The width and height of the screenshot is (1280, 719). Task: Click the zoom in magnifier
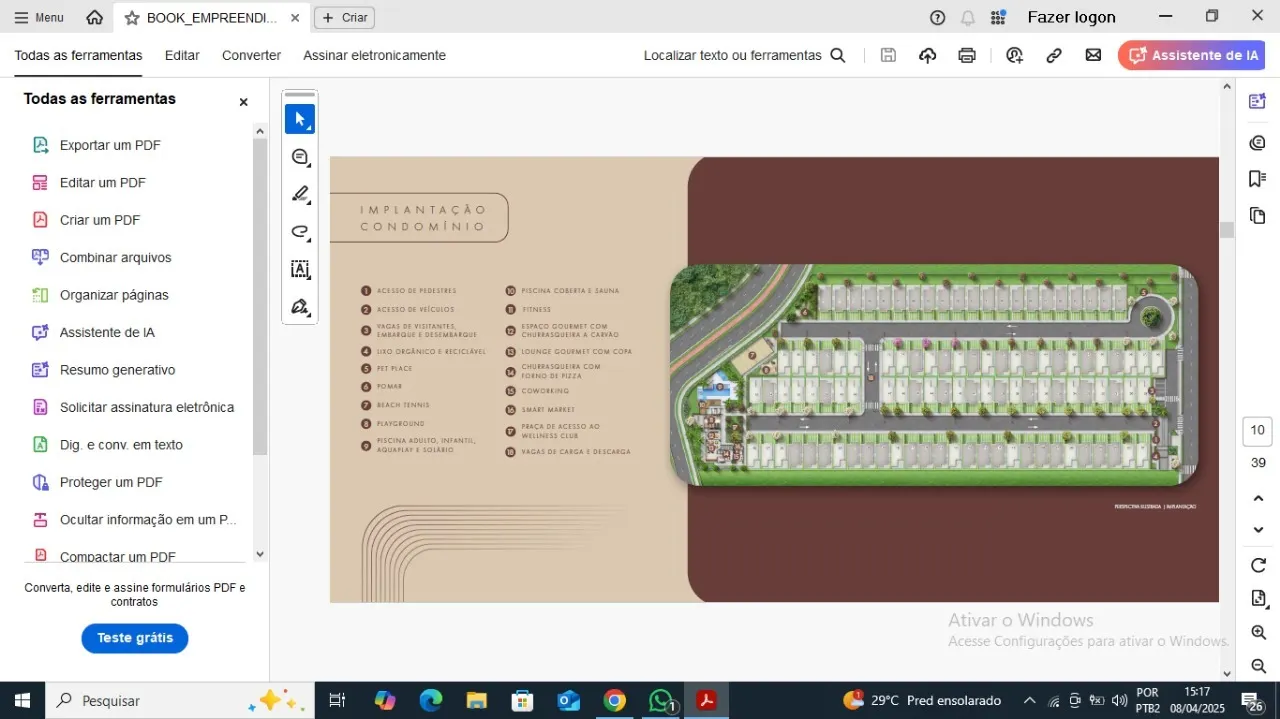coord(1258,633)
